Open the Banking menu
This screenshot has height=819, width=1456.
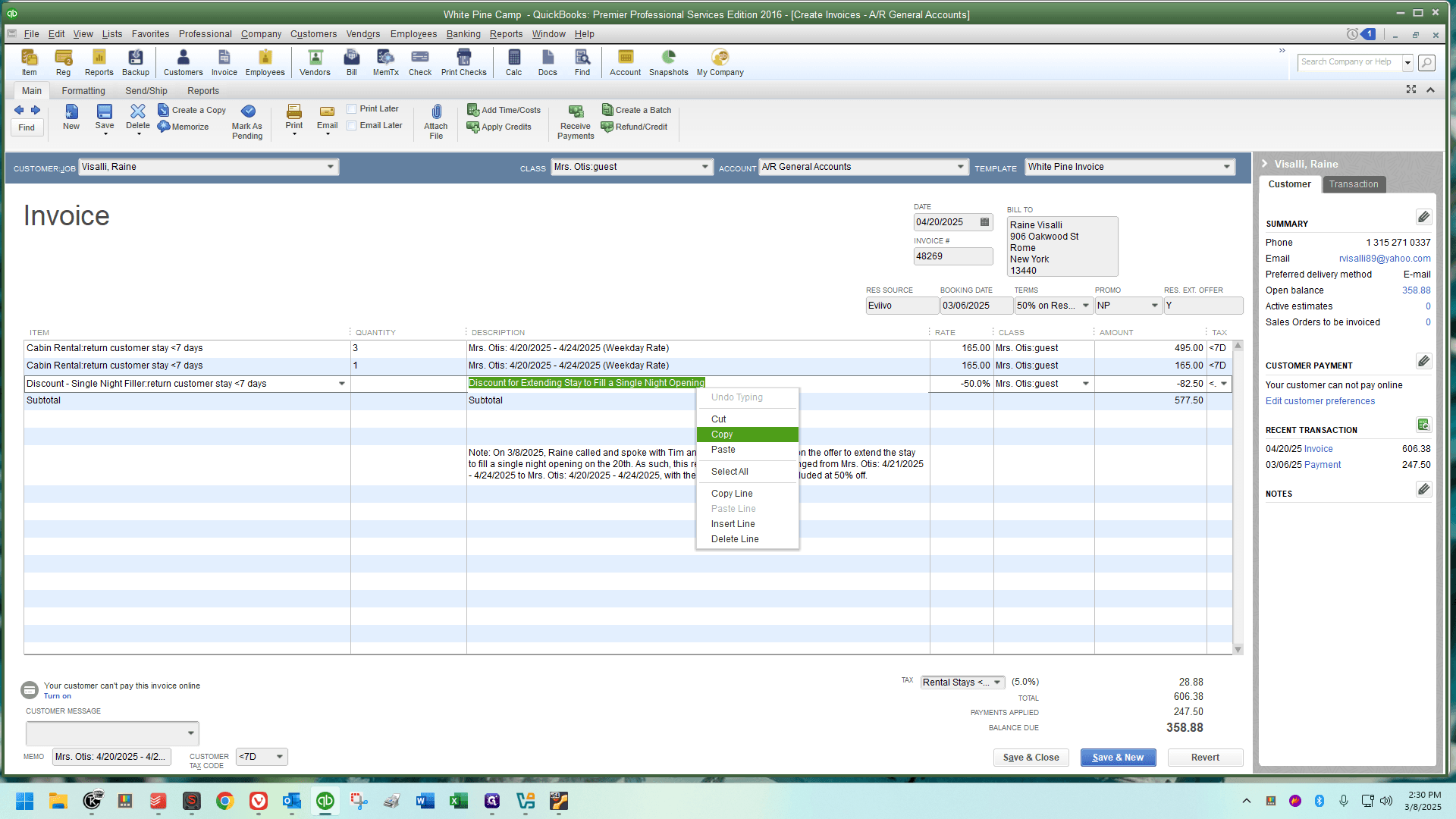pyautogui.click(x=463, y=34)
